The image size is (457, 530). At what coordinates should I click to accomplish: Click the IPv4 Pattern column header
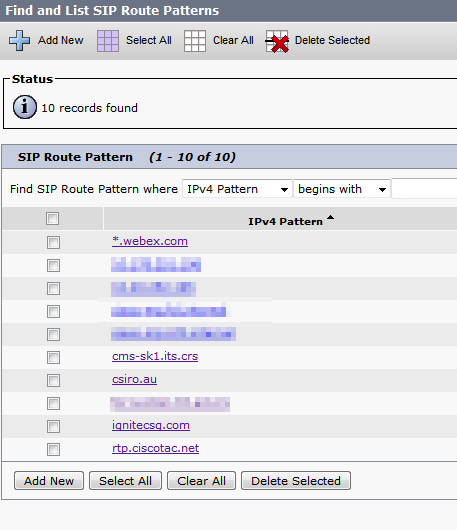coord(286,221)
